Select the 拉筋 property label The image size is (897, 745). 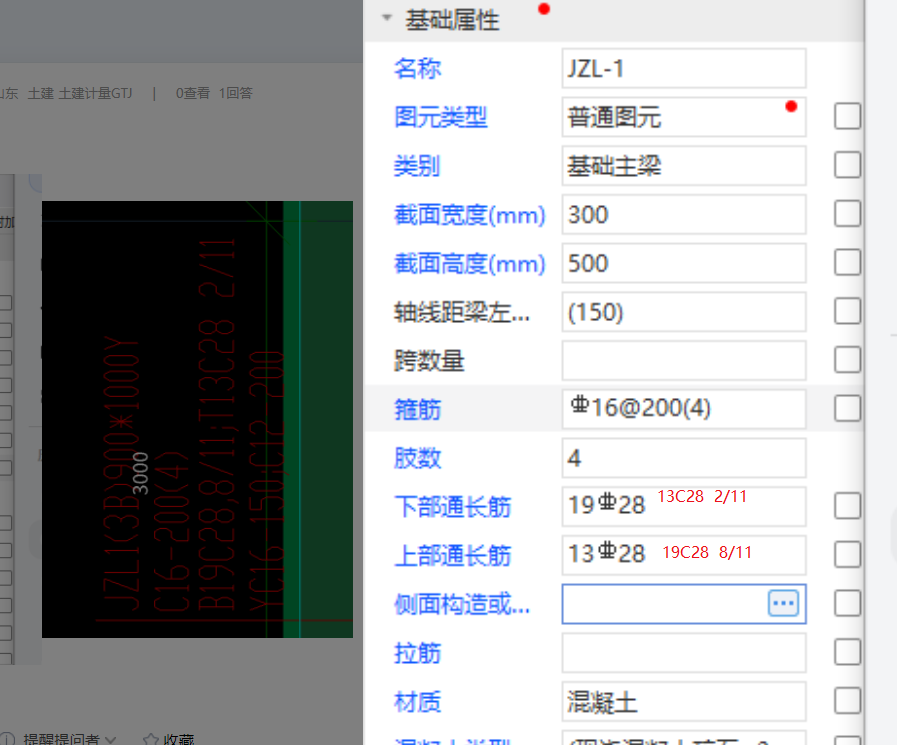[x=417, y=653]
